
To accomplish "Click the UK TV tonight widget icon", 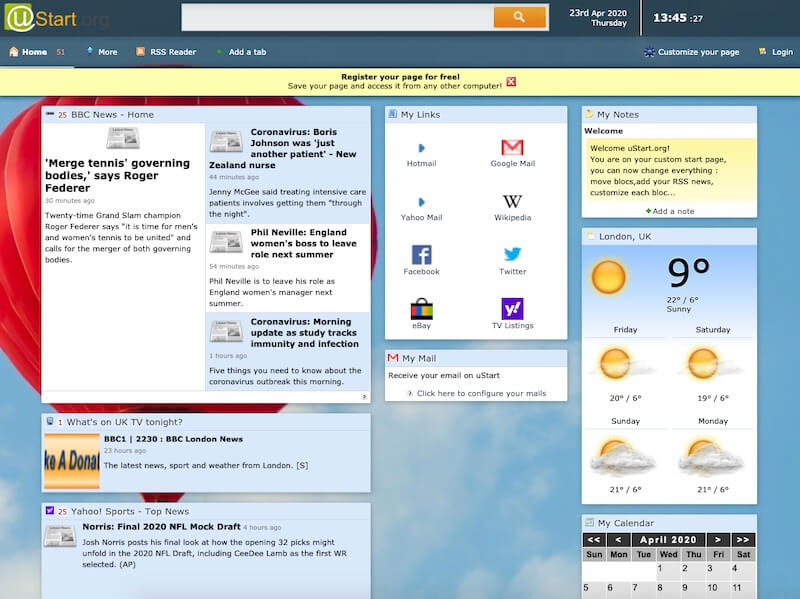I will click(x=50, y=421).
